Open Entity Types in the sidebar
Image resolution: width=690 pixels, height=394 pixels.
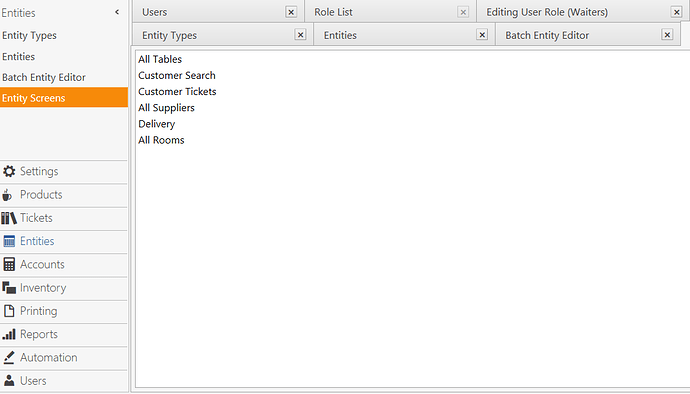29,35
